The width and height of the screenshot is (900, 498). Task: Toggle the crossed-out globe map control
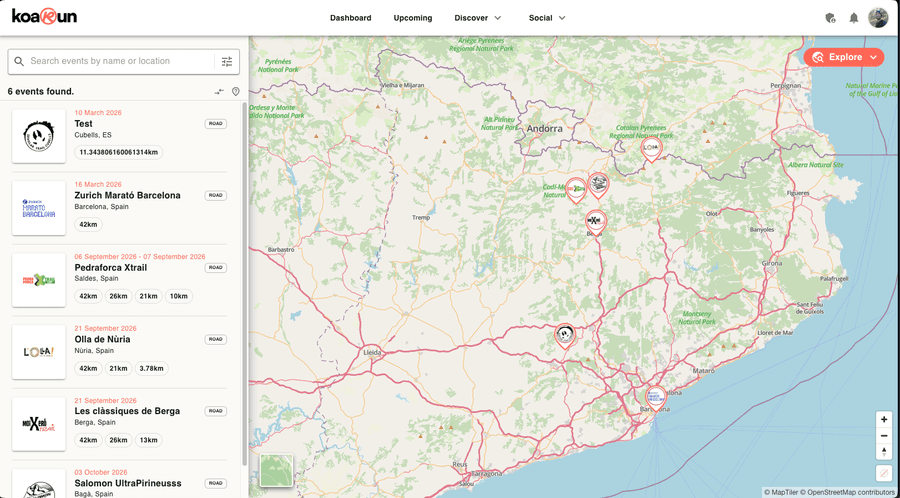pyautogui.click(x=883, y=473)
